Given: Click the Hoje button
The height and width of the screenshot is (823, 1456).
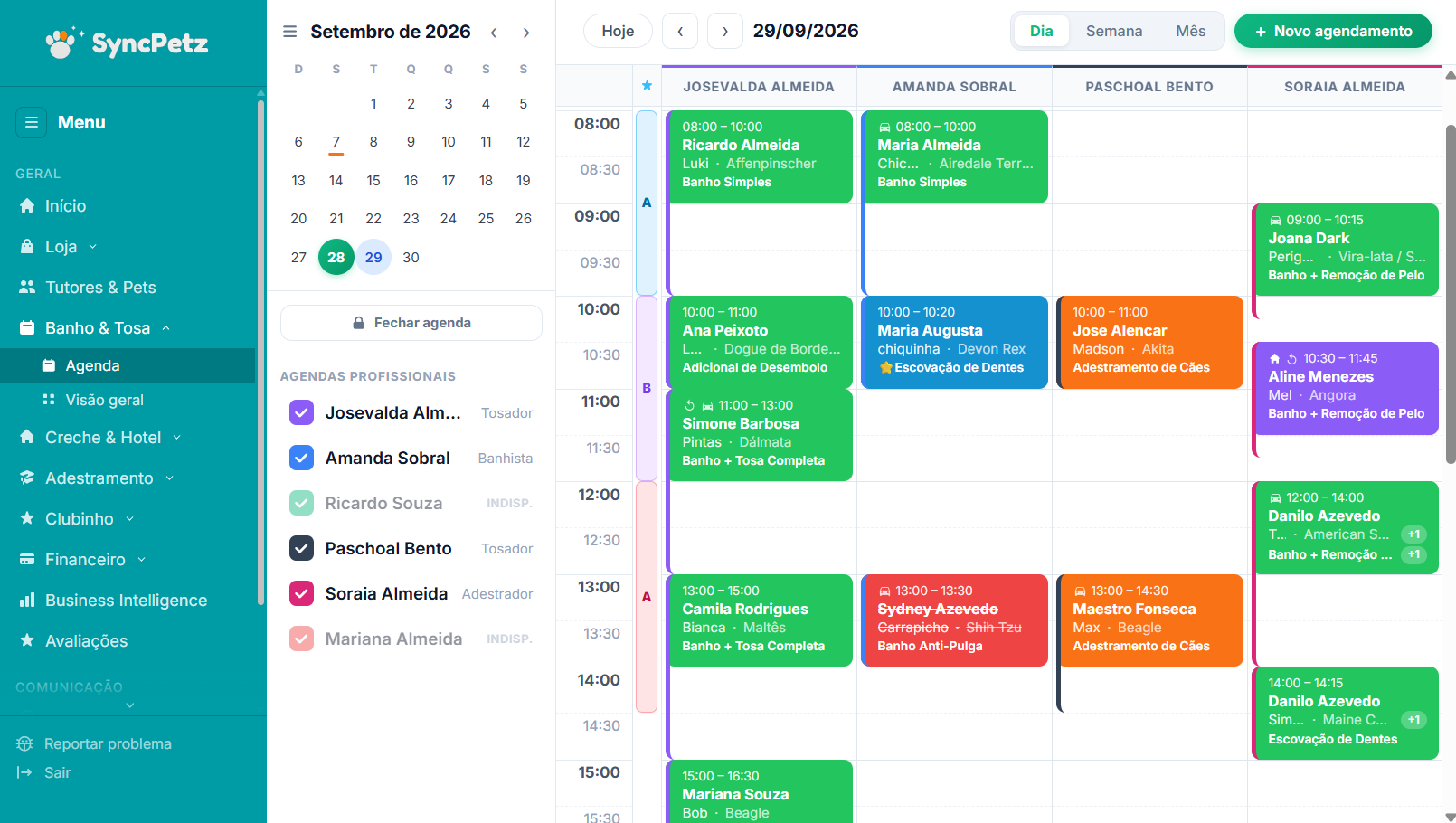Looking at the screenshot, I should 618,31.
